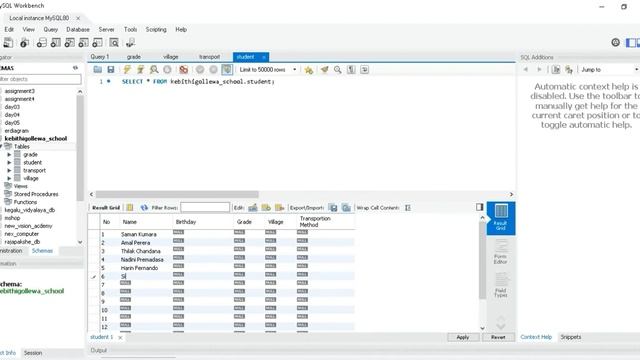Execute statement under cursor icon
640x360 pixels.
pyautogui.click(x=140, y=69)
